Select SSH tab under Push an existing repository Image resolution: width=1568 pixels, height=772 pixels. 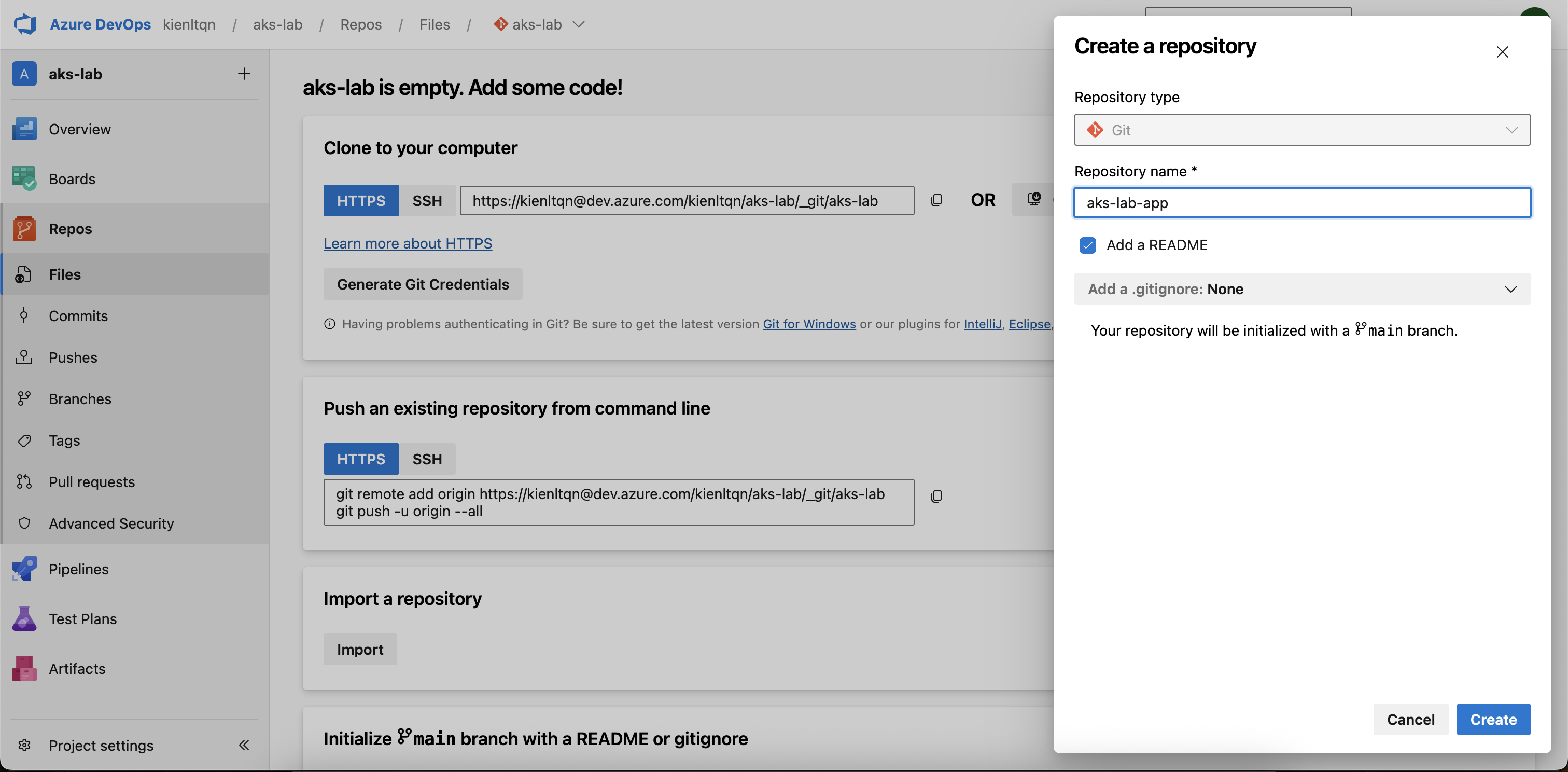tap(427, 459)
